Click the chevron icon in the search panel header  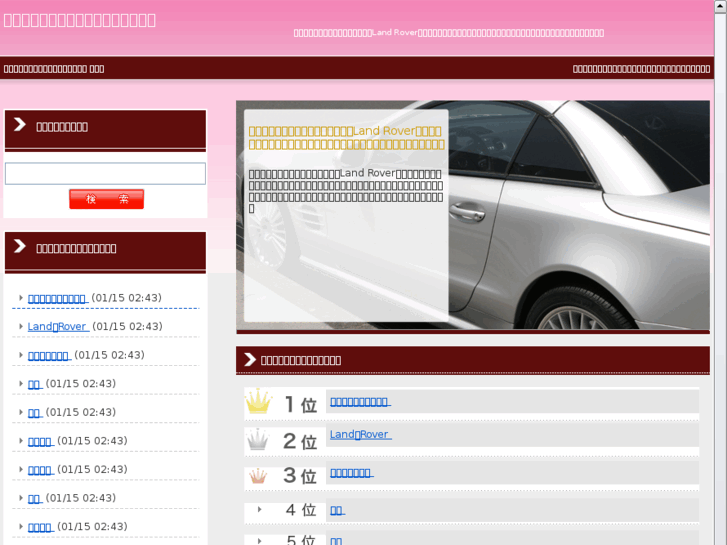click(19, 124)
